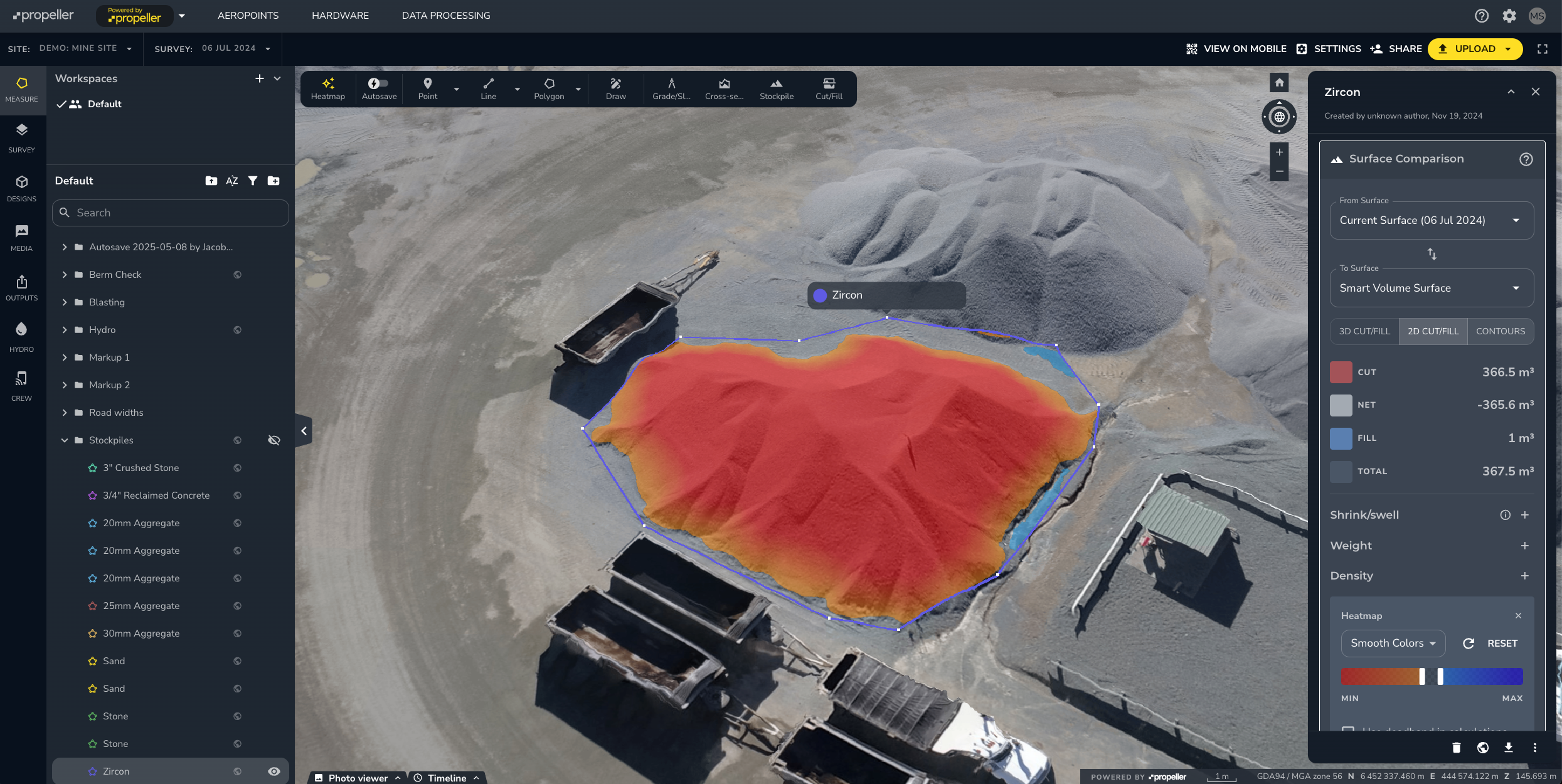The image size is (1562, 784).
Task: Open View on Mobile
Action: pos(1236,49)
